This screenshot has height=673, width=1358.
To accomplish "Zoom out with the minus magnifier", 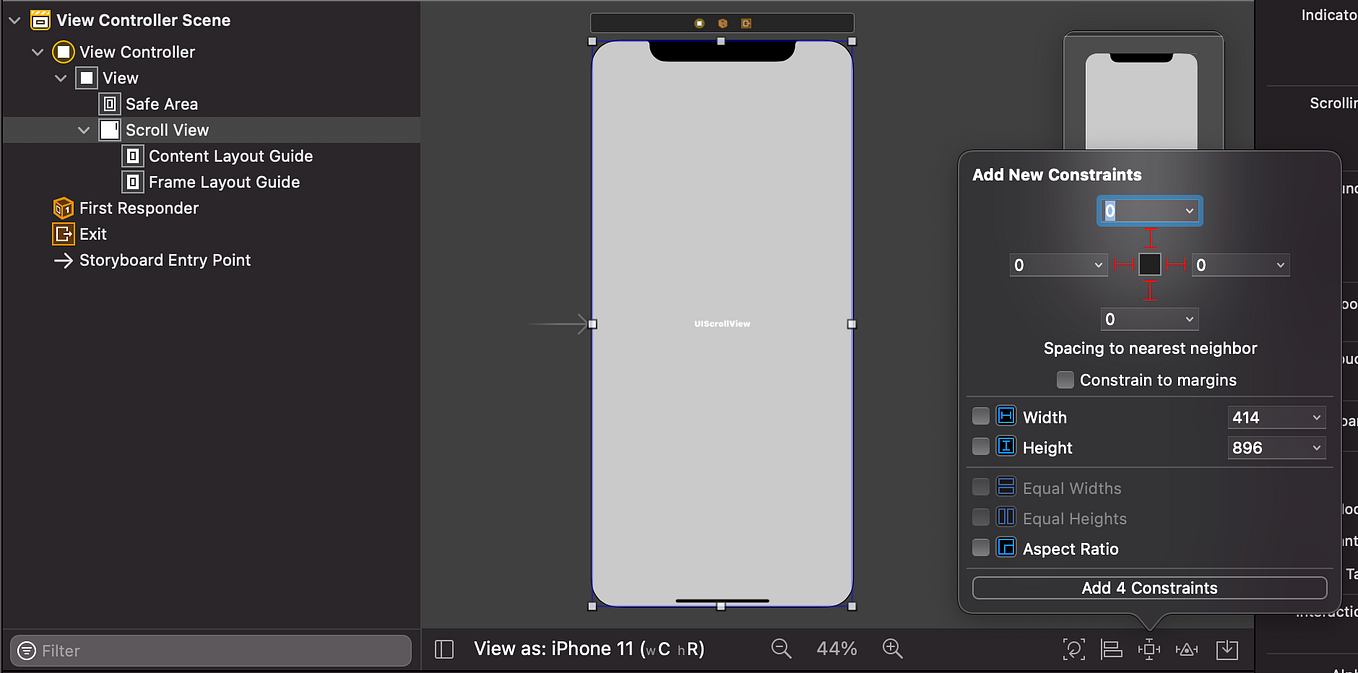I will pyautogui.click(x=781, y=648).
